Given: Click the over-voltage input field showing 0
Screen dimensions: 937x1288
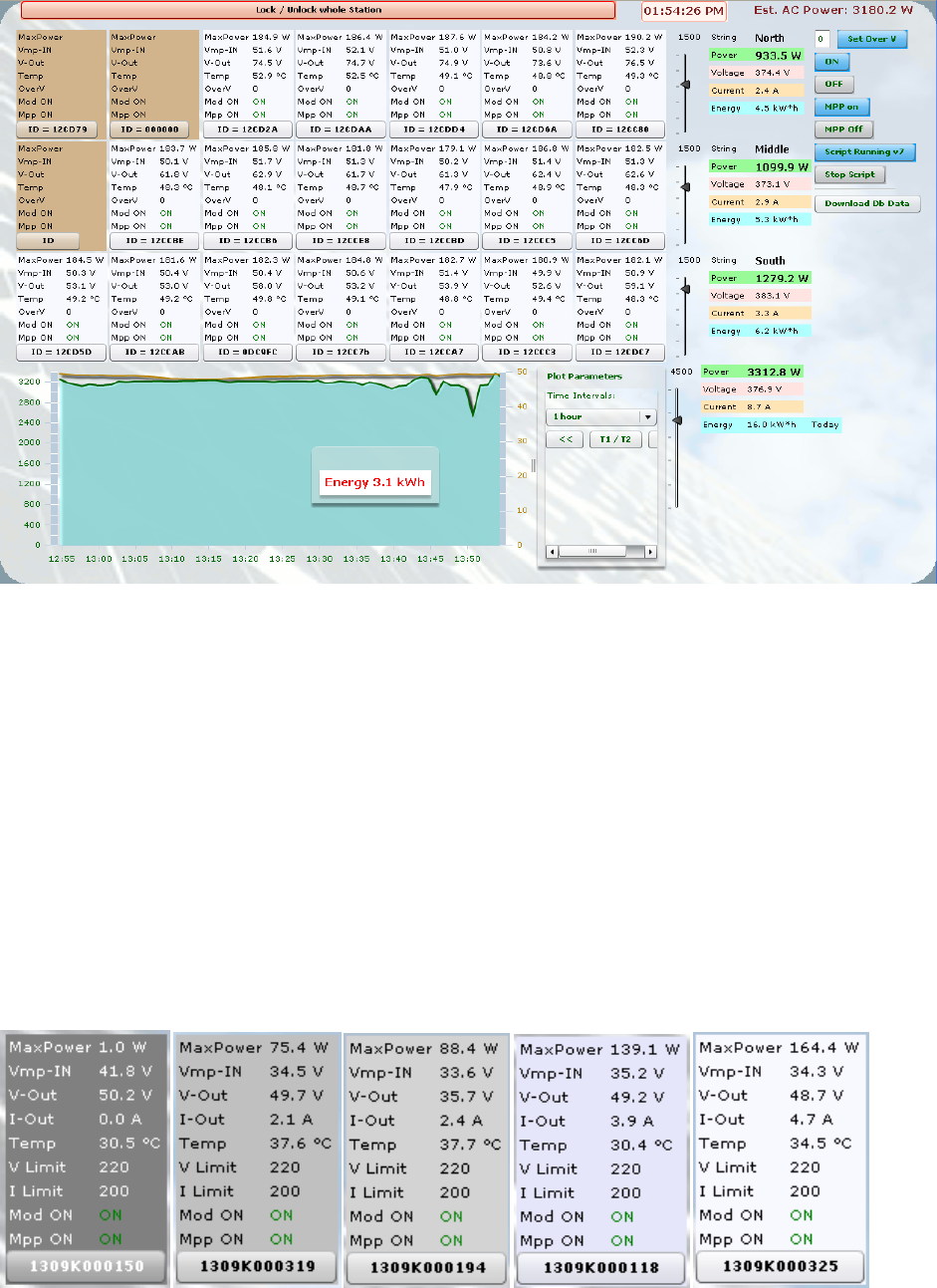Looking at the screenshot, I should point(821,39).
